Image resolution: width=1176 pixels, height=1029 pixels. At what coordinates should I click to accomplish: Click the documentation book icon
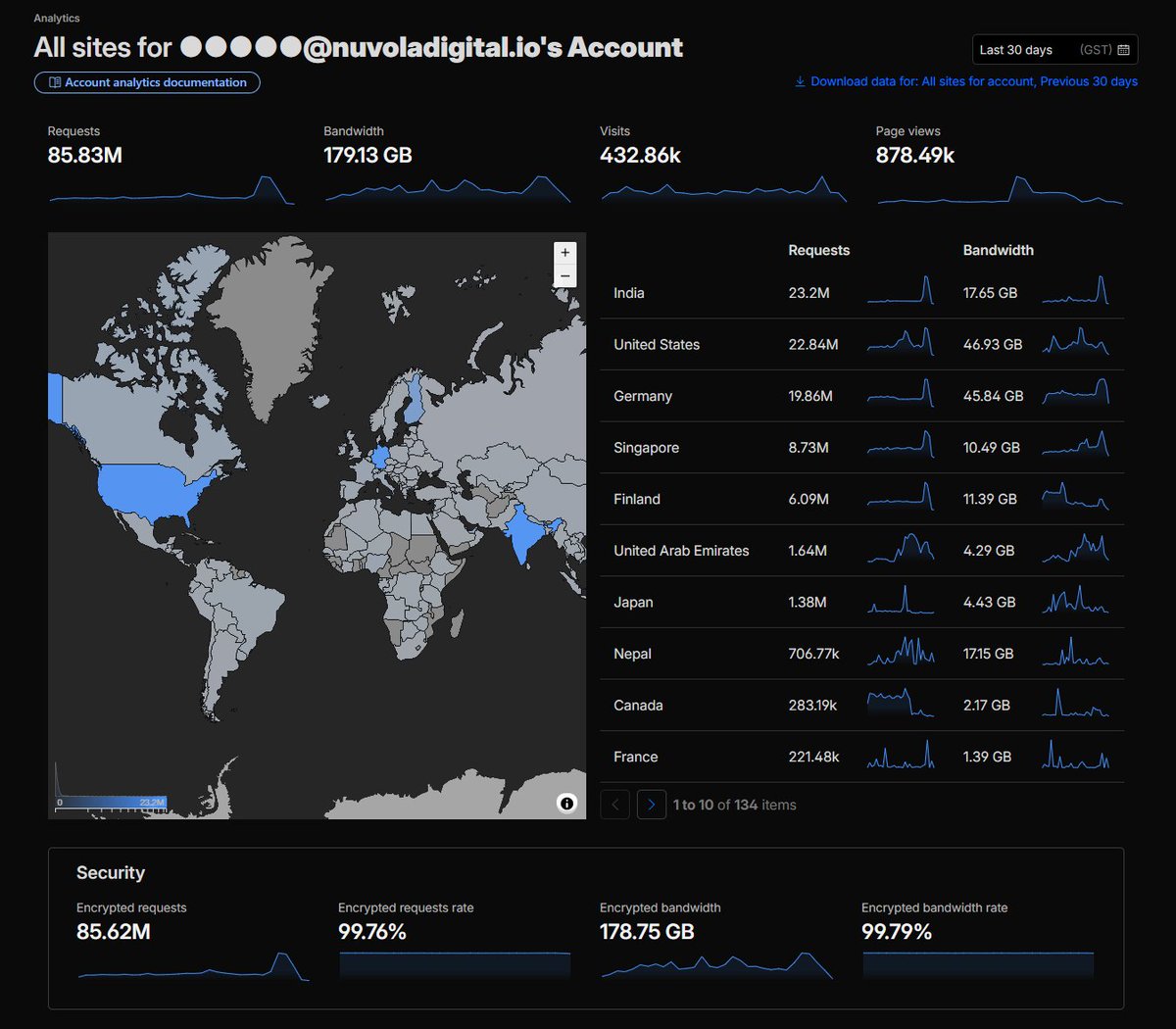[x=55, y=82]
